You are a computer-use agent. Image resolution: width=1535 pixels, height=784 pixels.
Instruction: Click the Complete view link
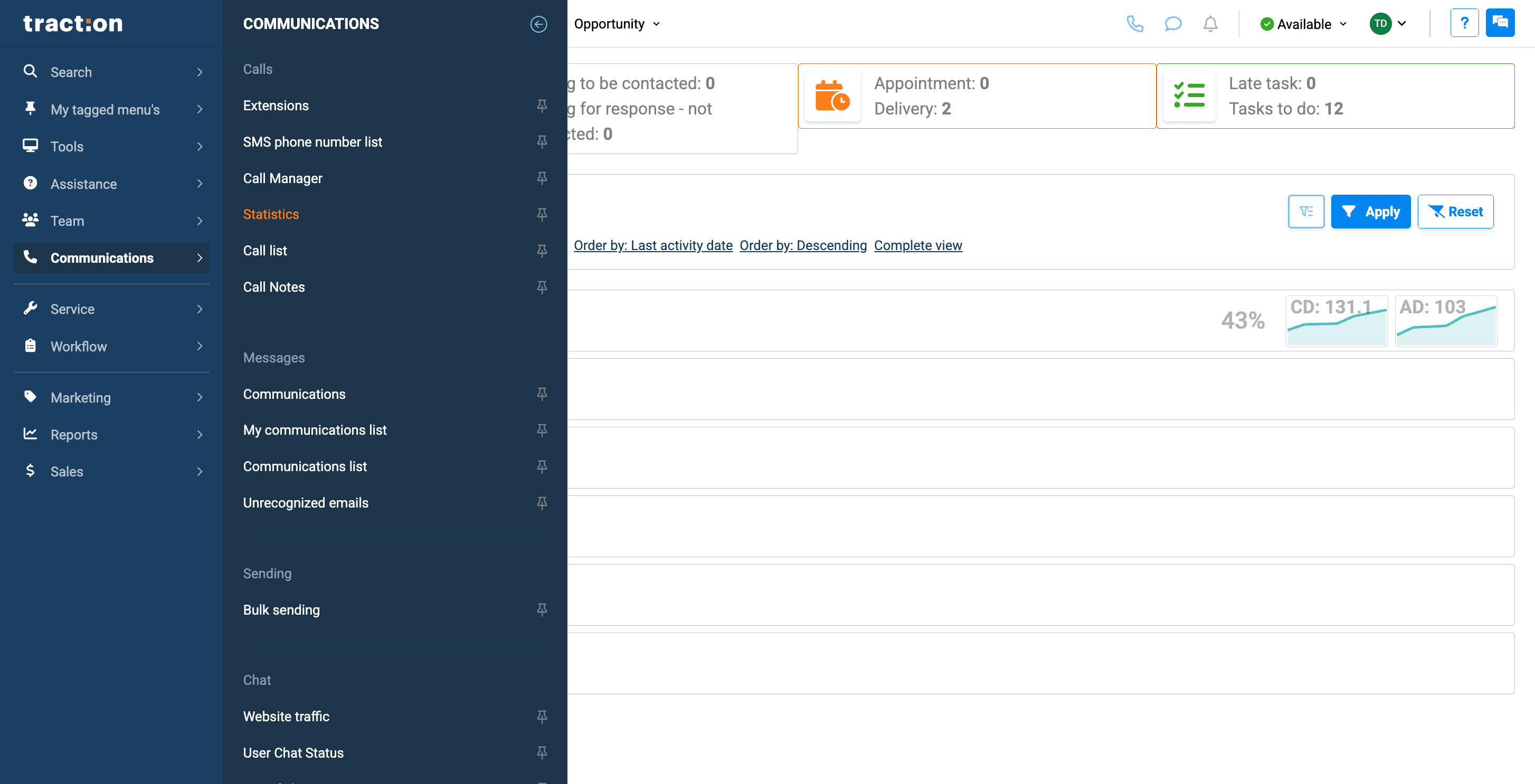[917, 245]
